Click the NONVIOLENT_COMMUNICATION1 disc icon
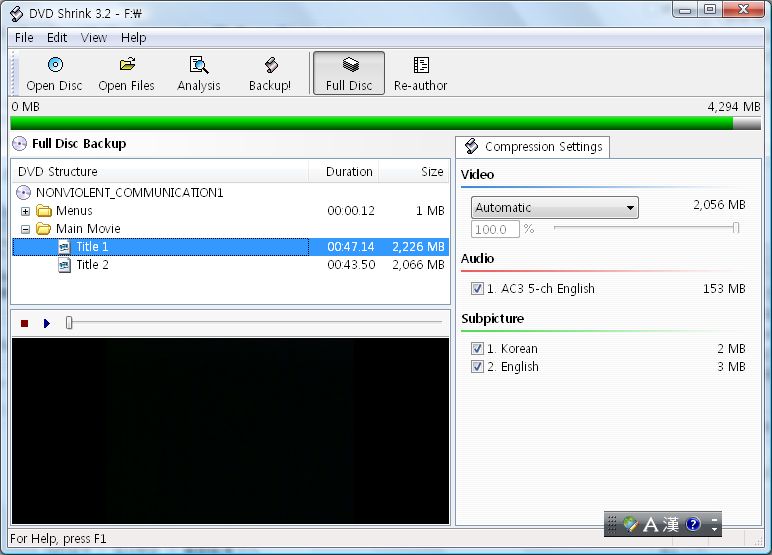Image resolution: width=772 pixels, height=555 pixels. point(23,192)
